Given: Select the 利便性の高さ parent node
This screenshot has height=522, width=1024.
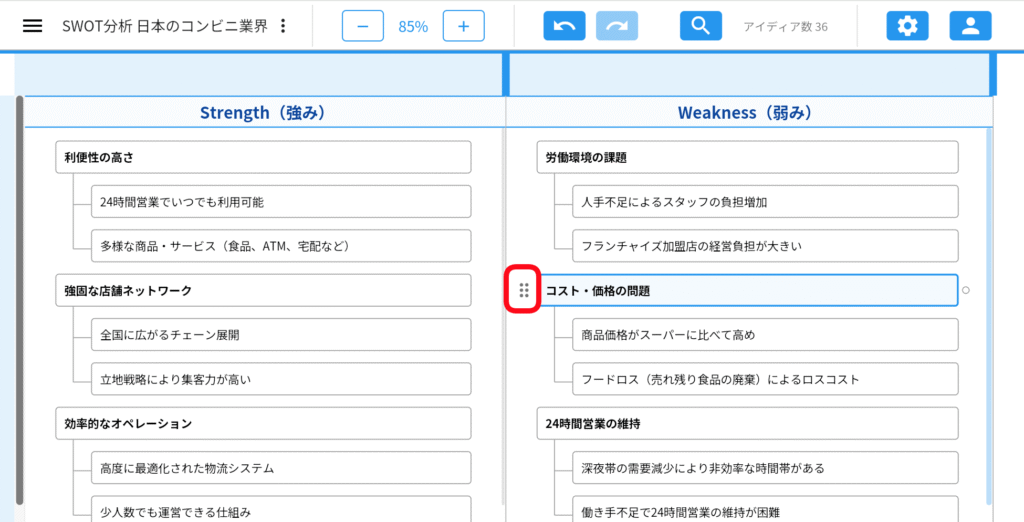Looking at the screenshot, I should point(262,157).
